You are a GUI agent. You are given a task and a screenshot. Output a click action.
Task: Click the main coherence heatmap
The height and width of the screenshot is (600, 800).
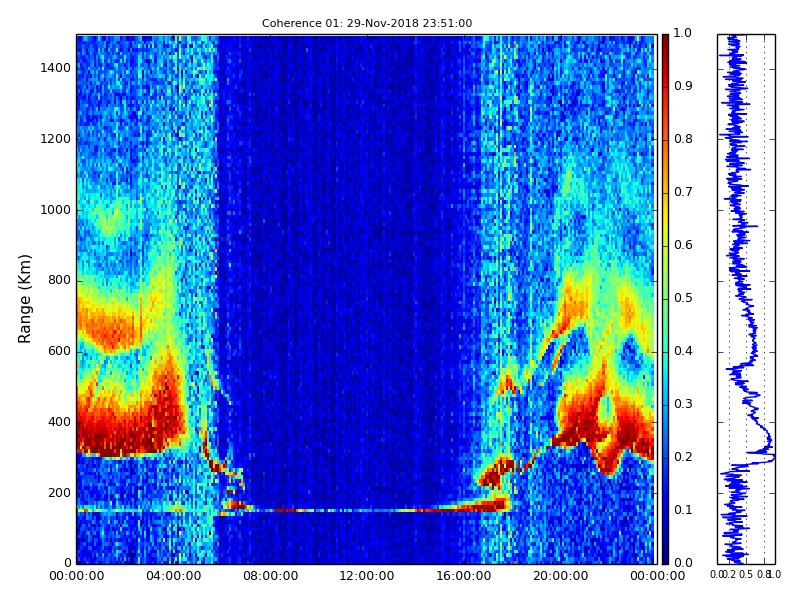tap(366, 299)
